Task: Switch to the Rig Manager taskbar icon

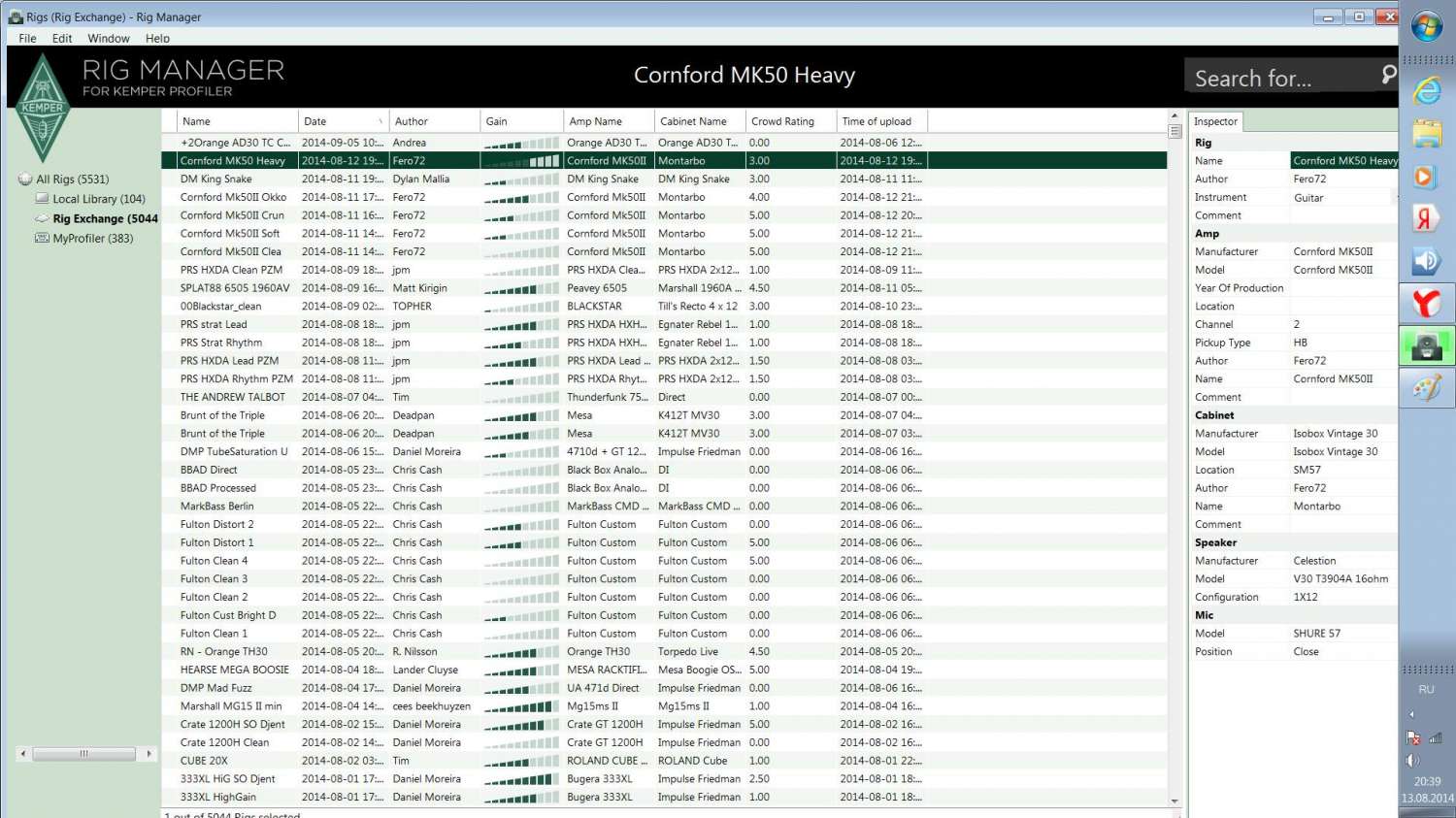Action: (1427, 346)
